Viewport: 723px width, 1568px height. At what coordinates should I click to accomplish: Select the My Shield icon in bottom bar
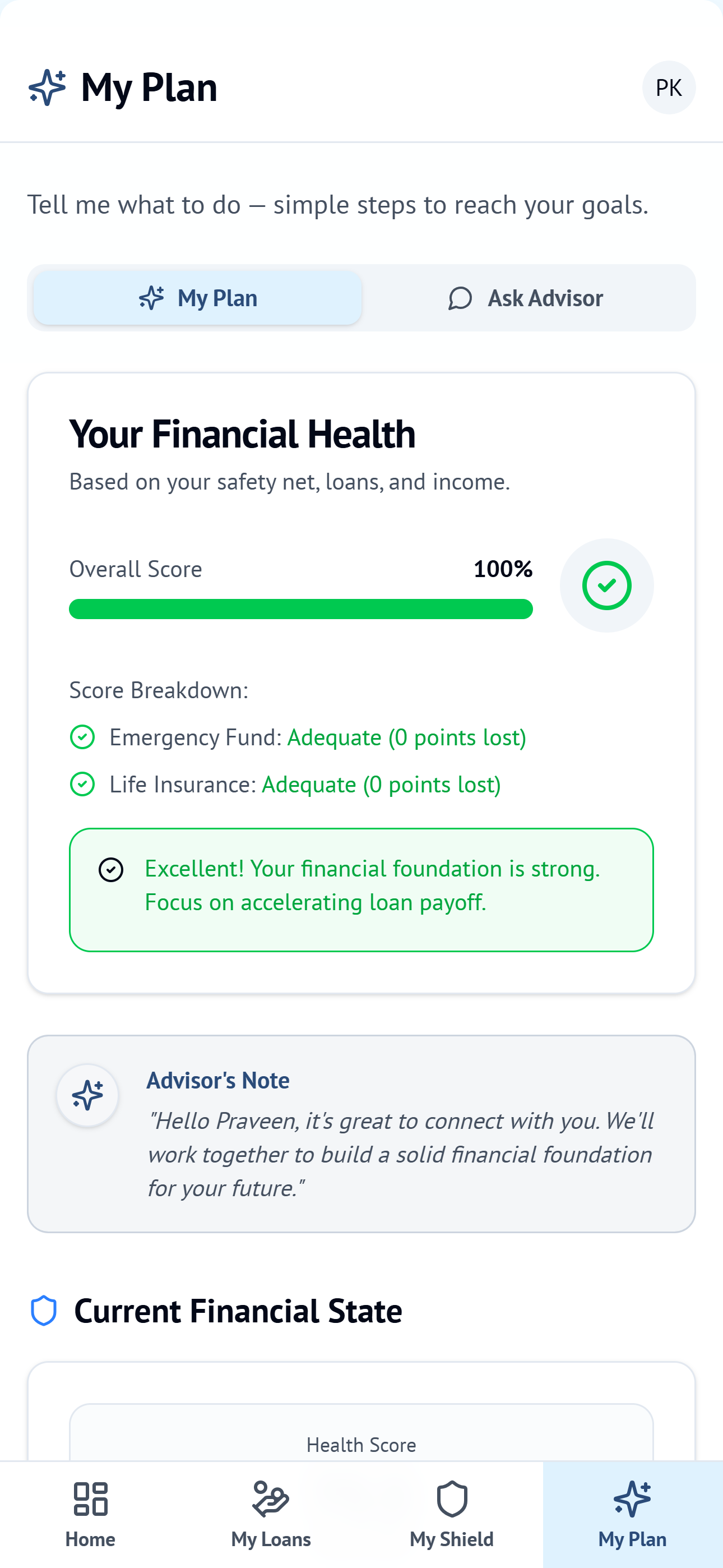[x=452, y=1499]
